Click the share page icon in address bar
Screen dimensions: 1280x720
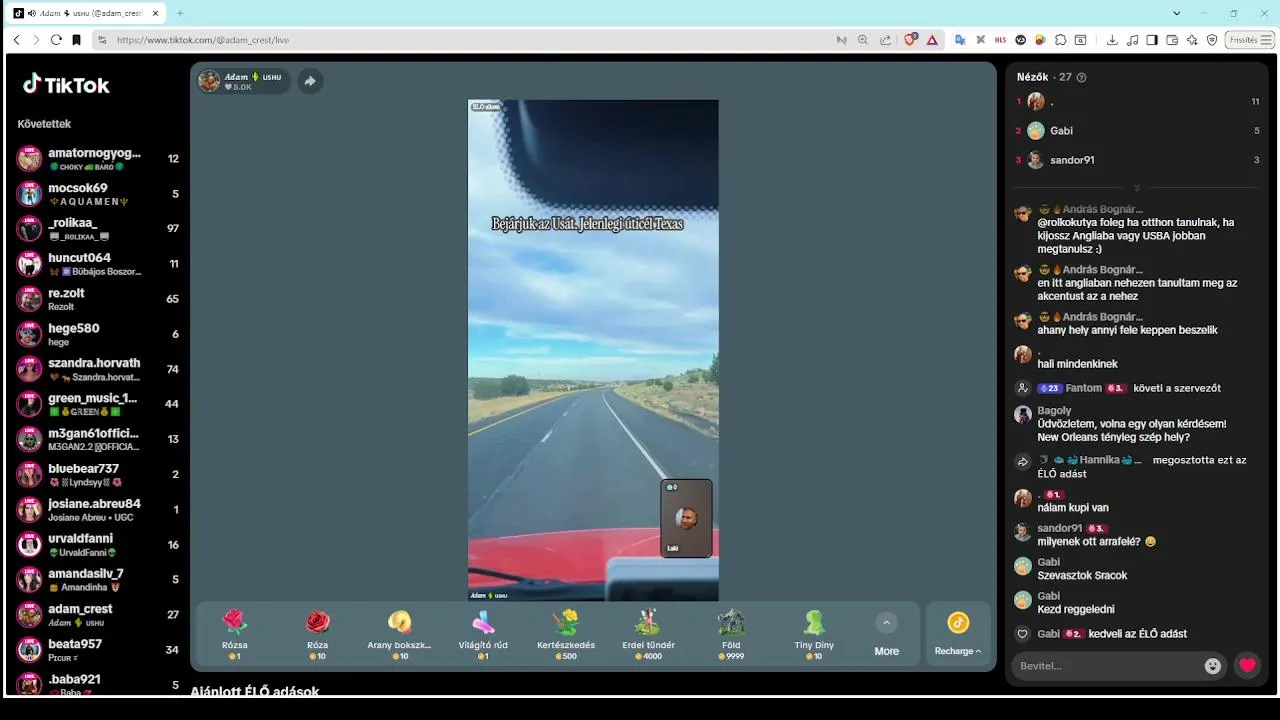click(885, 40)
